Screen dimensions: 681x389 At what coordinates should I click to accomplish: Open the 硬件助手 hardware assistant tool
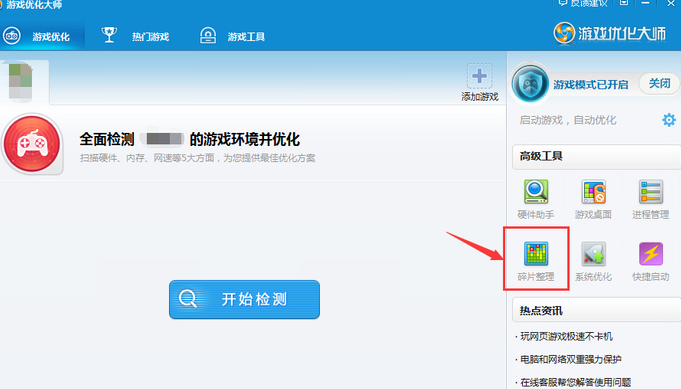click(x=536, y=198)
